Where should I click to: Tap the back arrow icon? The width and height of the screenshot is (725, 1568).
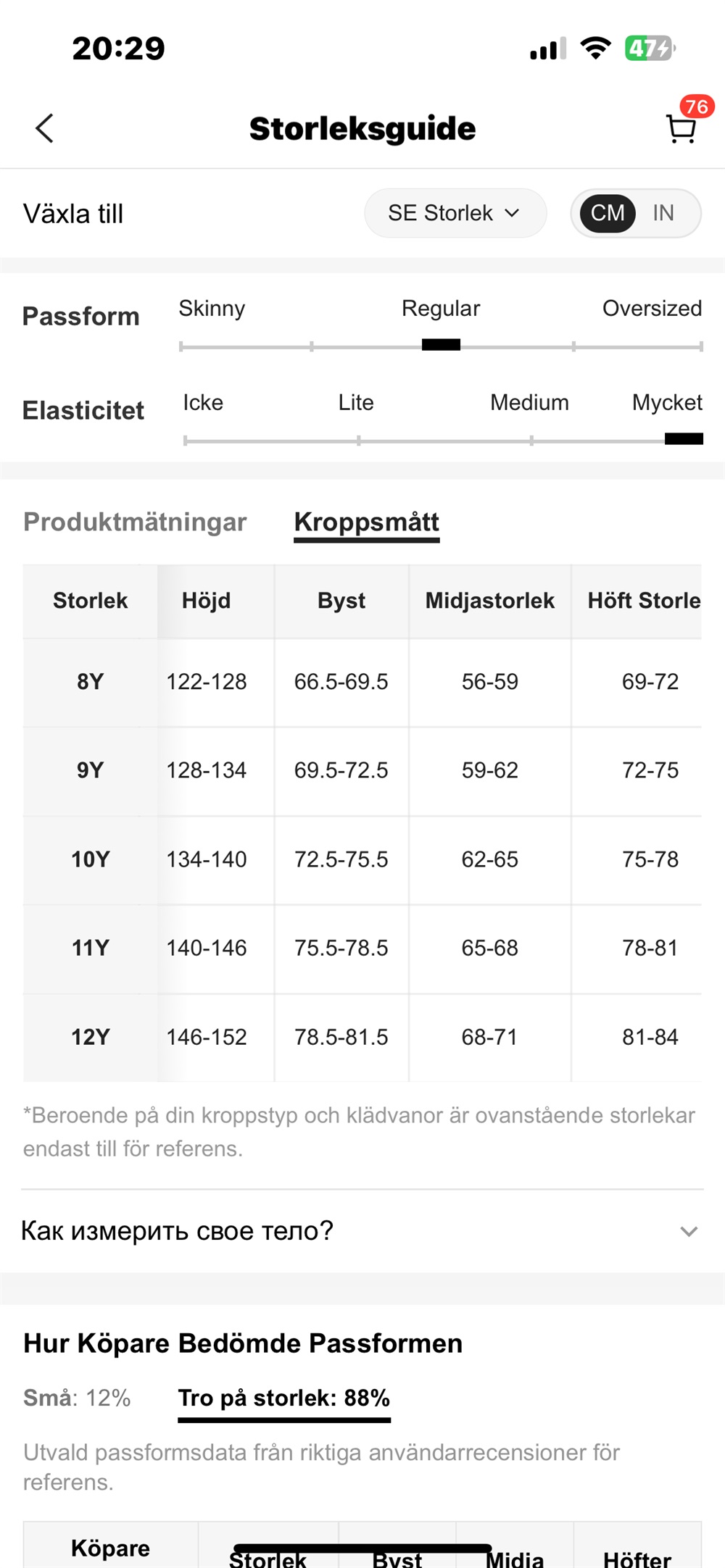[x=45, y=129]
